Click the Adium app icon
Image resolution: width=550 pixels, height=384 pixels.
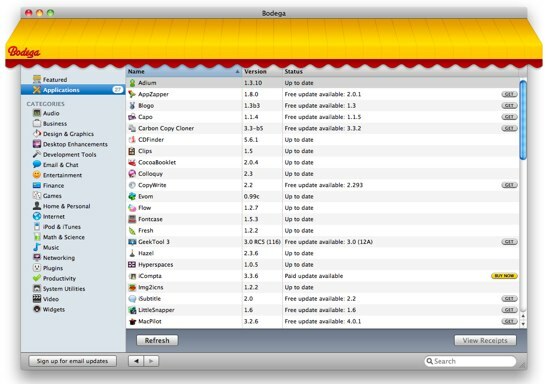pyautogui.click(x=132, y=83)
